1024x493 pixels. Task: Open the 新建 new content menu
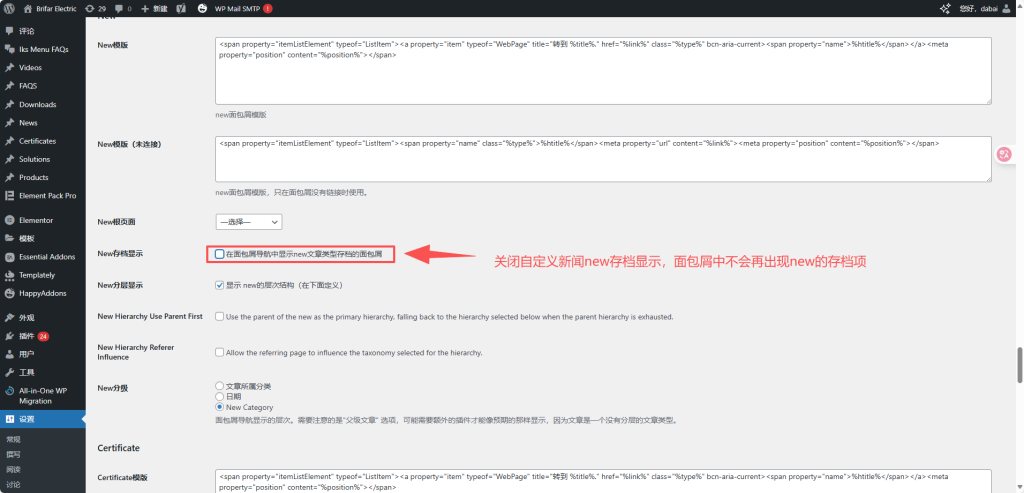coord(153,8)
